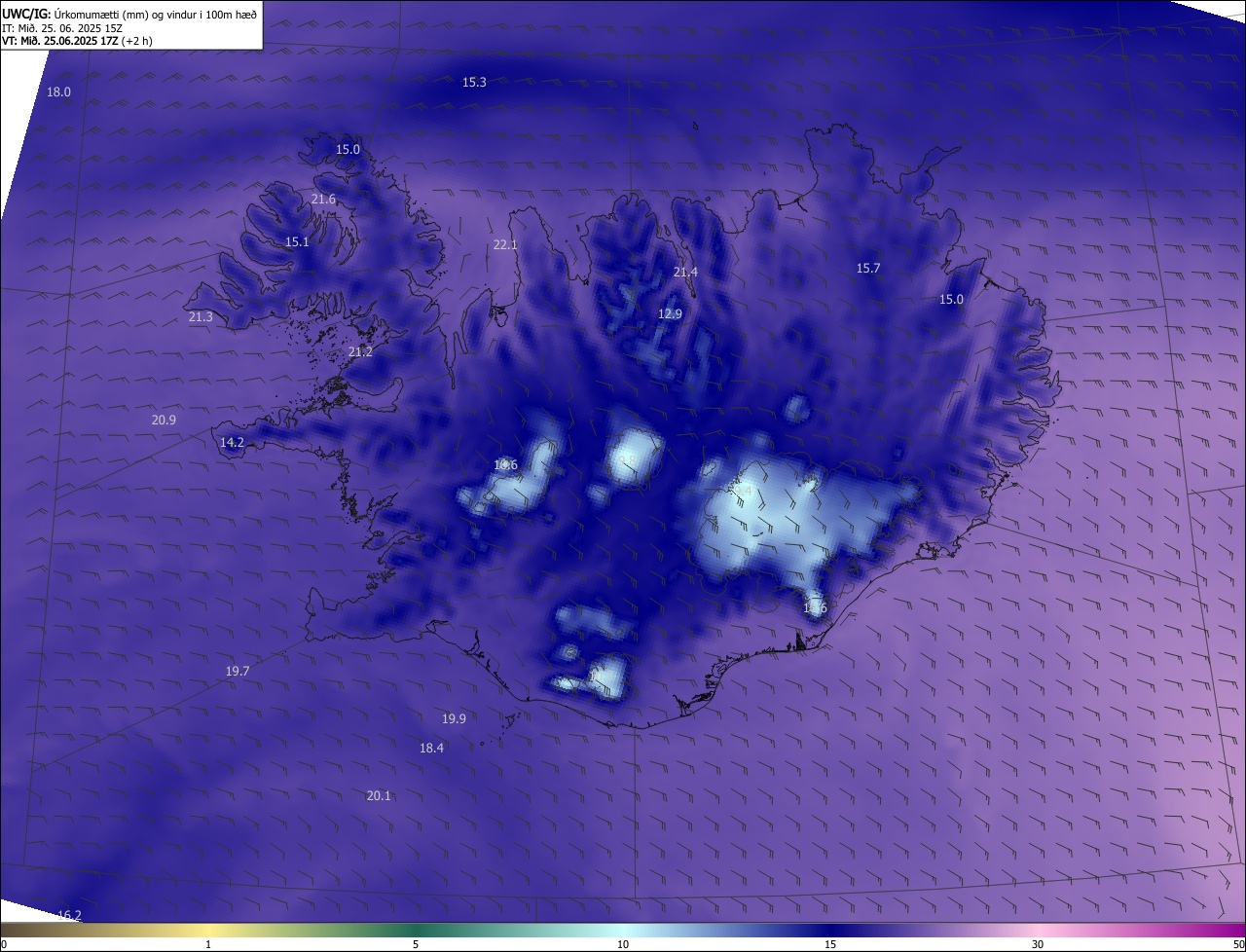Select the 15.3 value label on the map
Image resolution: width=1246 pixels, height=952 pixels.
(x=474, y=82)
